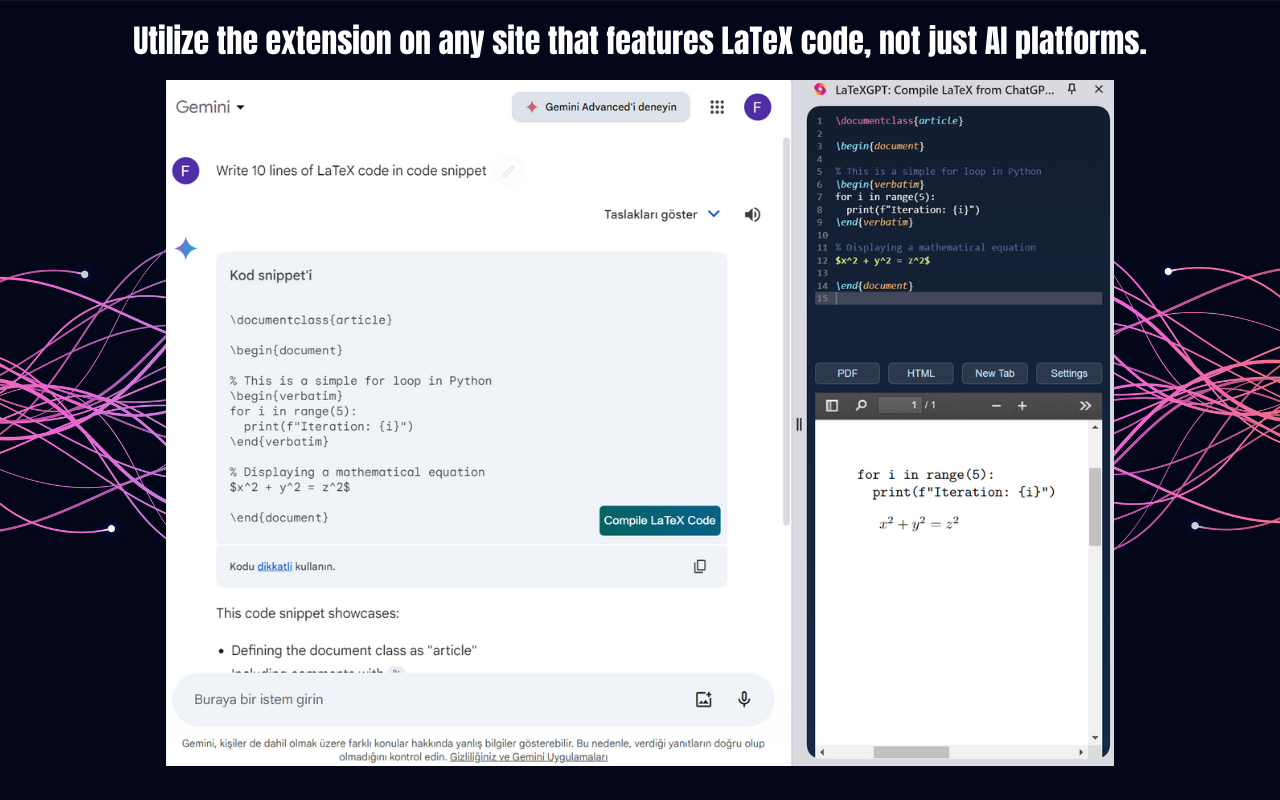
Task: Expand Taslakları göster drafts
Action: point(662,214)
